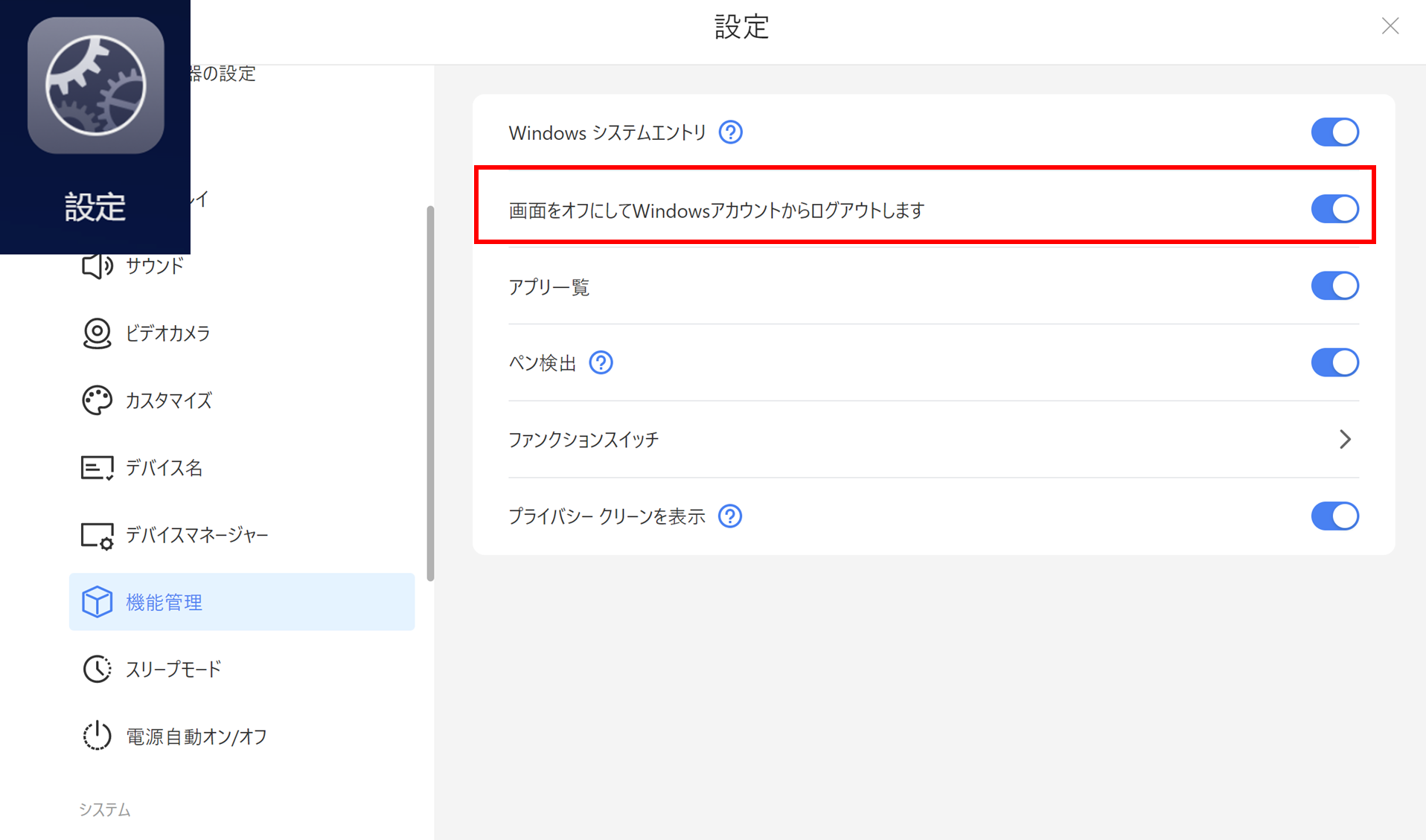This screenshot has width=1426, height=840.
Task: Open help for Windows システムエントリ
Action: coord(730,132)
